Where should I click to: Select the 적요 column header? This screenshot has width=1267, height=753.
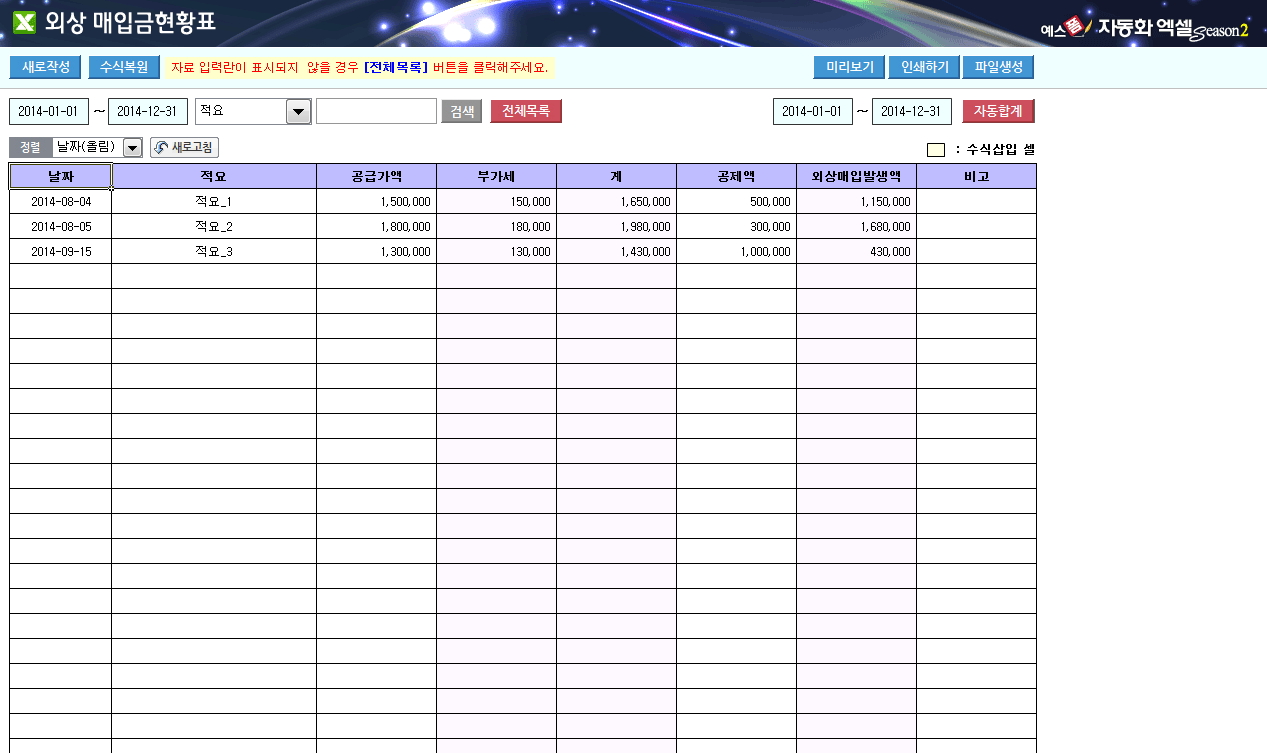pos(214,176)
